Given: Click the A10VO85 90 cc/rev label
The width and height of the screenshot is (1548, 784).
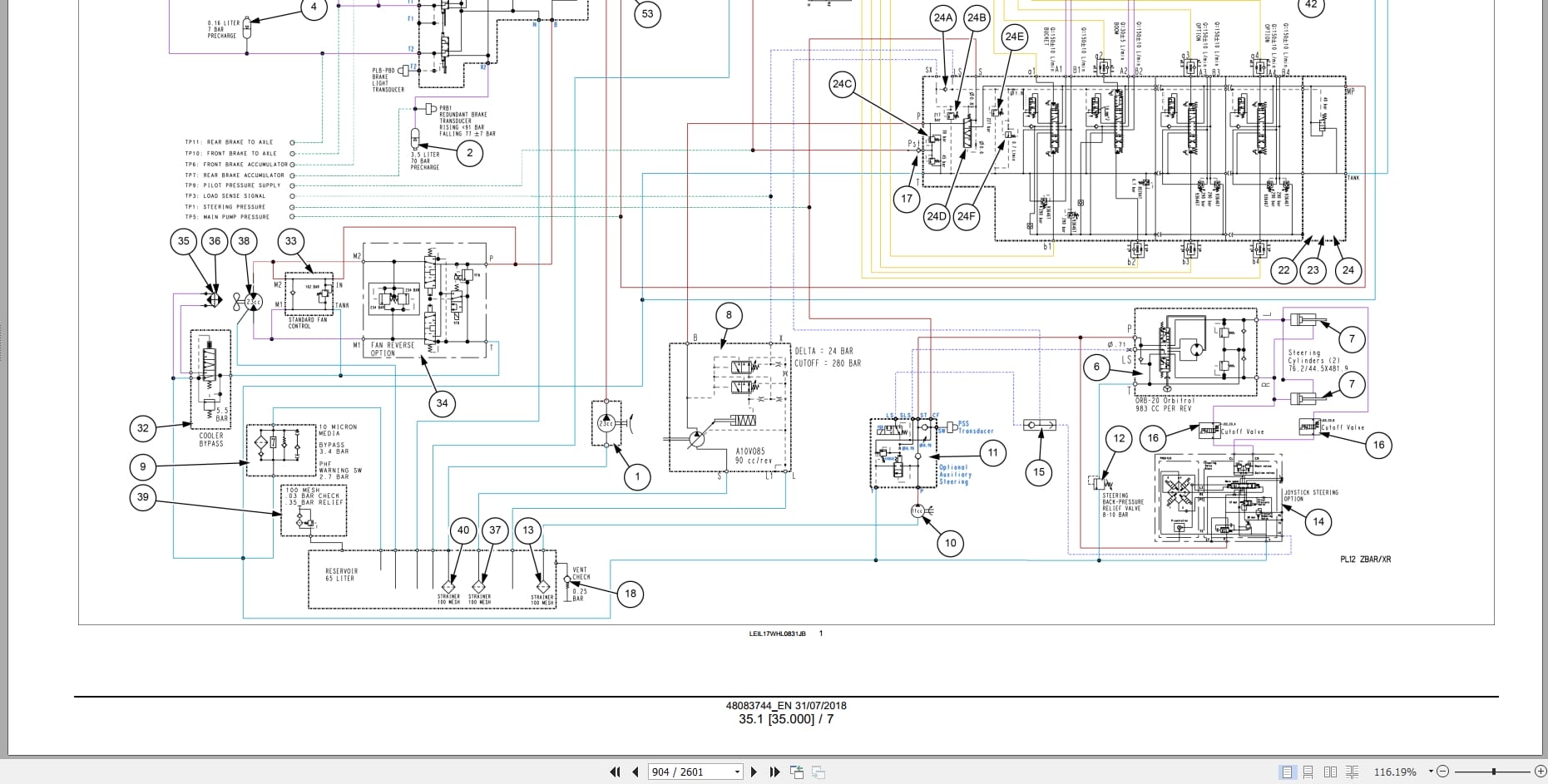Looking at the screenshot, I should tap(754, 456).
